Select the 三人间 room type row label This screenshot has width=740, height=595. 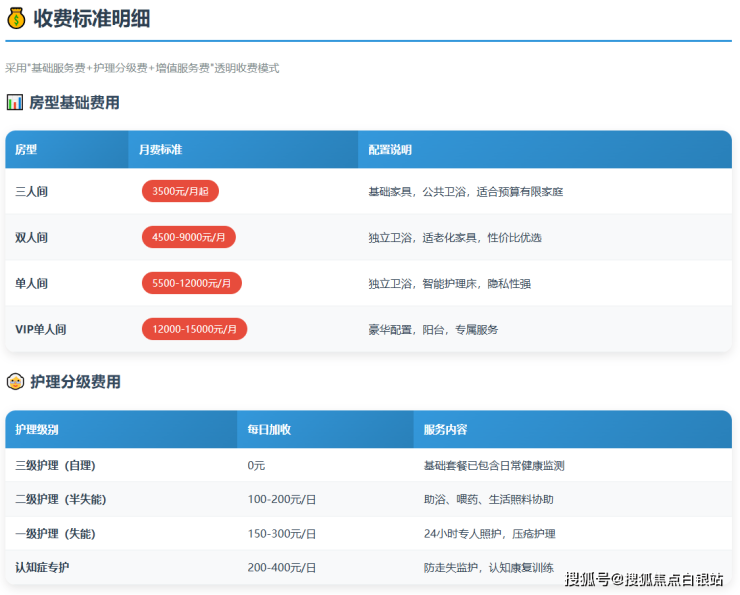pyautogui.click(x=32, y=191)
